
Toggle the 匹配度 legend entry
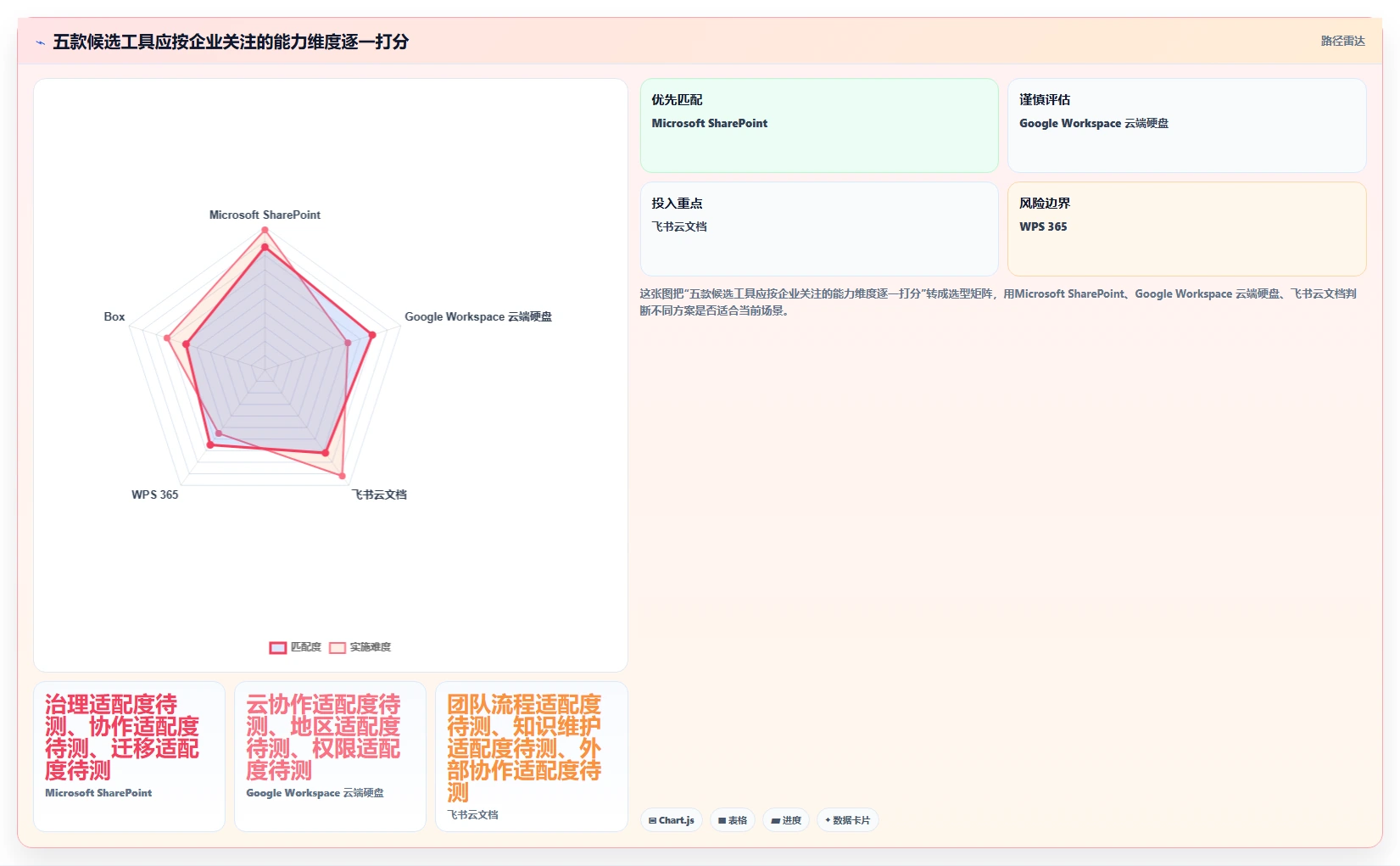pos(295,647)
